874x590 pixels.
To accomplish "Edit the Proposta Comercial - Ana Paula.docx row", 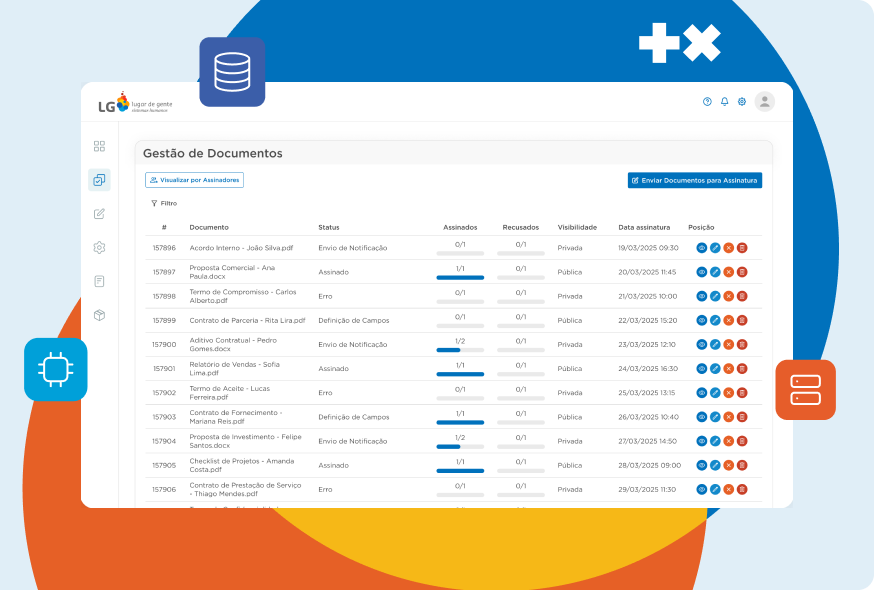I will pyautogui.click(x=714, y=272).
